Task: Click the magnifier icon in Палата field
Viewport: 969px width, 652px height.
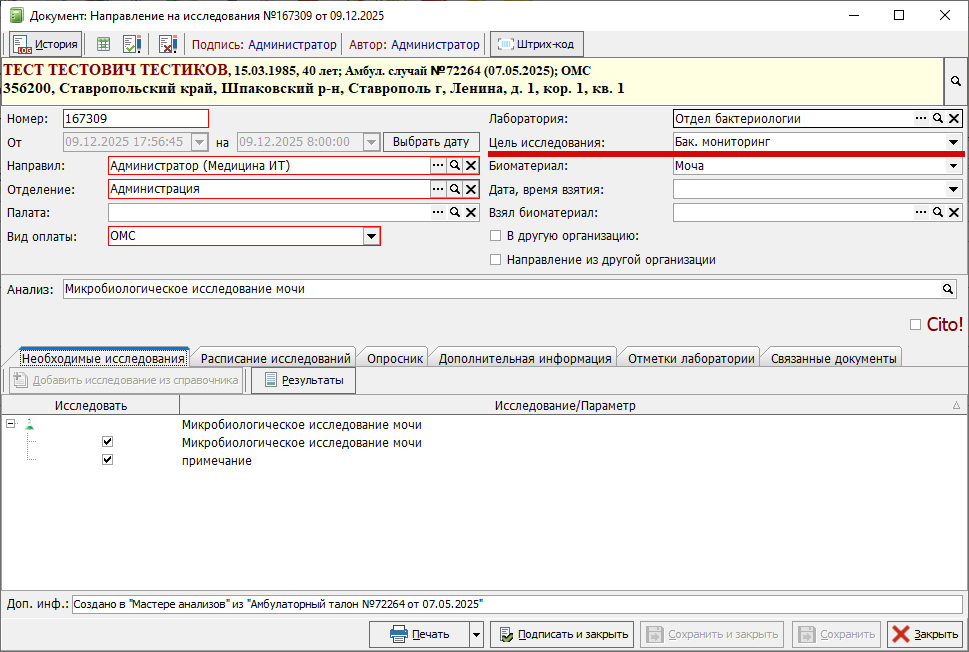Action: click(454, 212)
